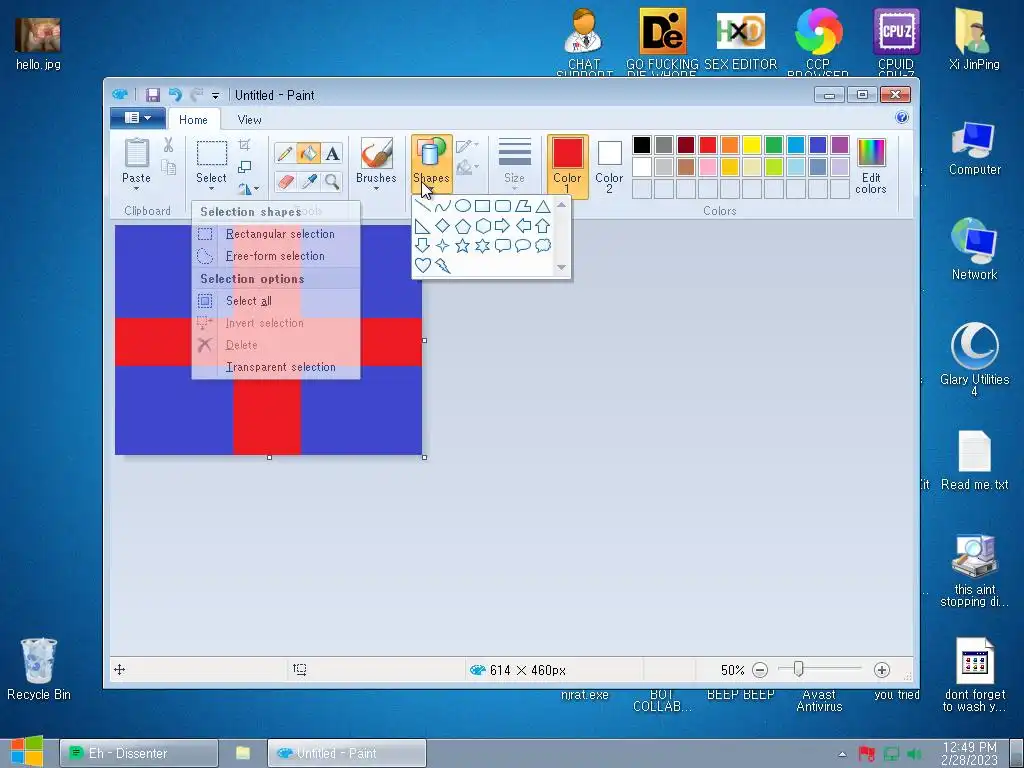Image resolution: width=1024 pixels, height=768 pixels.
Task: Expand the Paste dropdown arrow
Action: (x=136, y=189)
